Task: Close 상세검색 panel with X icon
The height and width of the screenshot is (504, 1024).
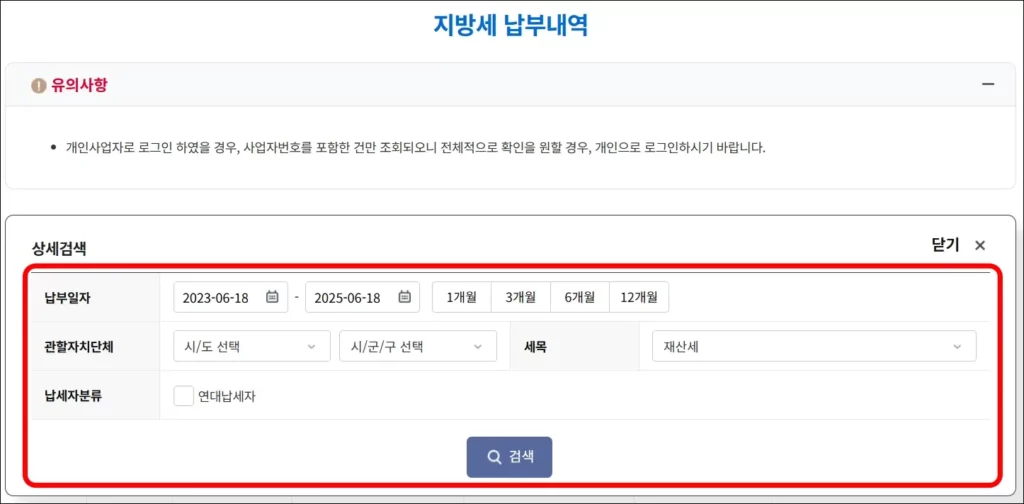Action: [x=980, y=245]
